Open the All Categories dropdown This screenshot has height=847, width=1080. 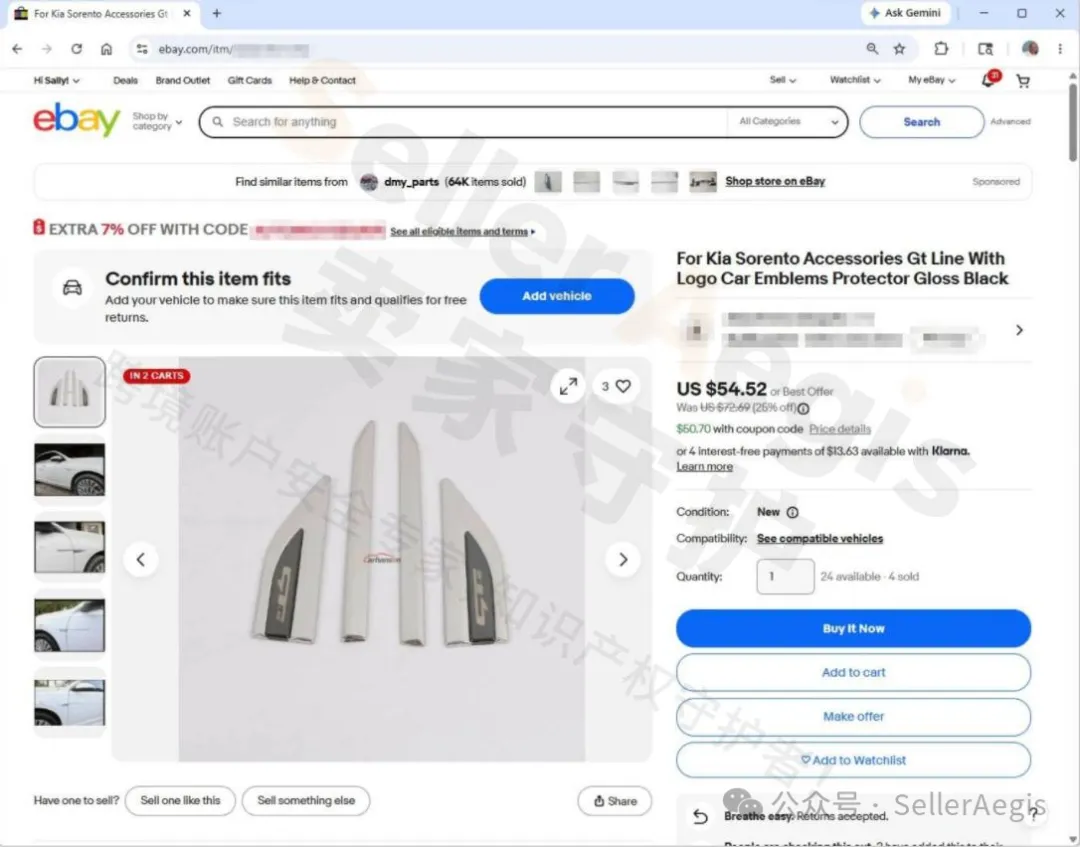pos(789,122)
